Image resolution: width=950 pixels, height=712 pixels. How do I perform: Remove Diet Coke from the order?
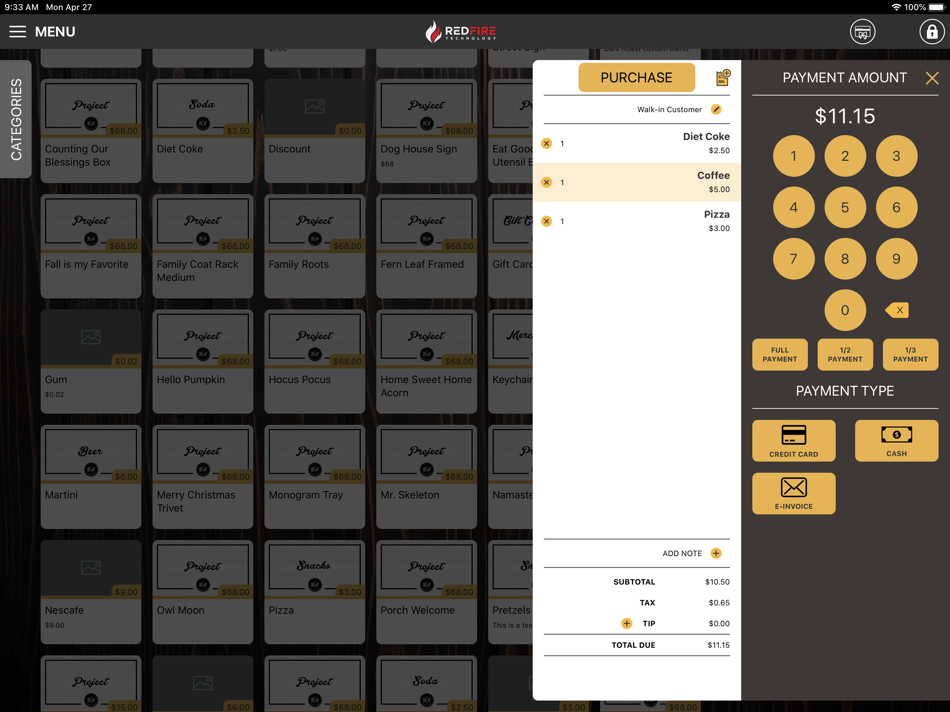tap(546, 144)
